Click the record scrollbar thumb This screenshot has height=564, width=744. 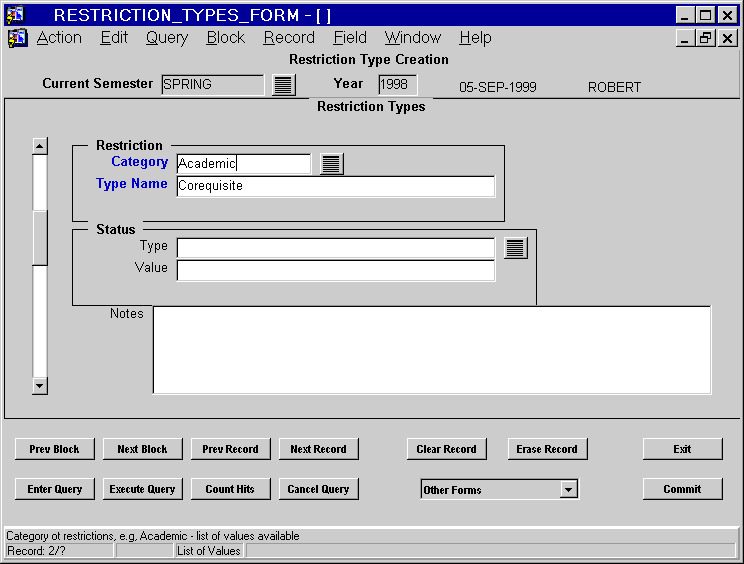[x=40, y=237]
